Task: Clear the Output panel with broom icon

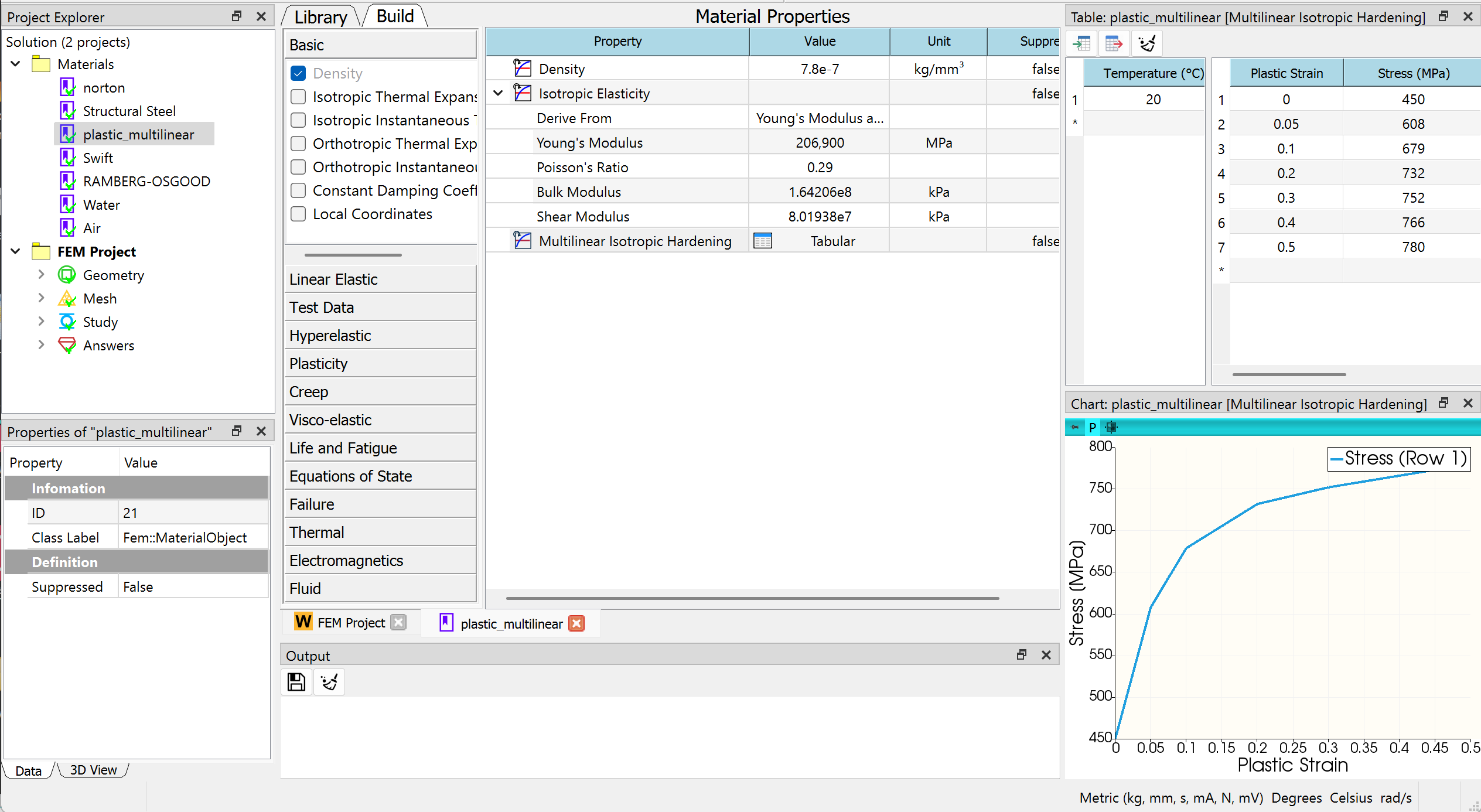Action: [329, 682]
